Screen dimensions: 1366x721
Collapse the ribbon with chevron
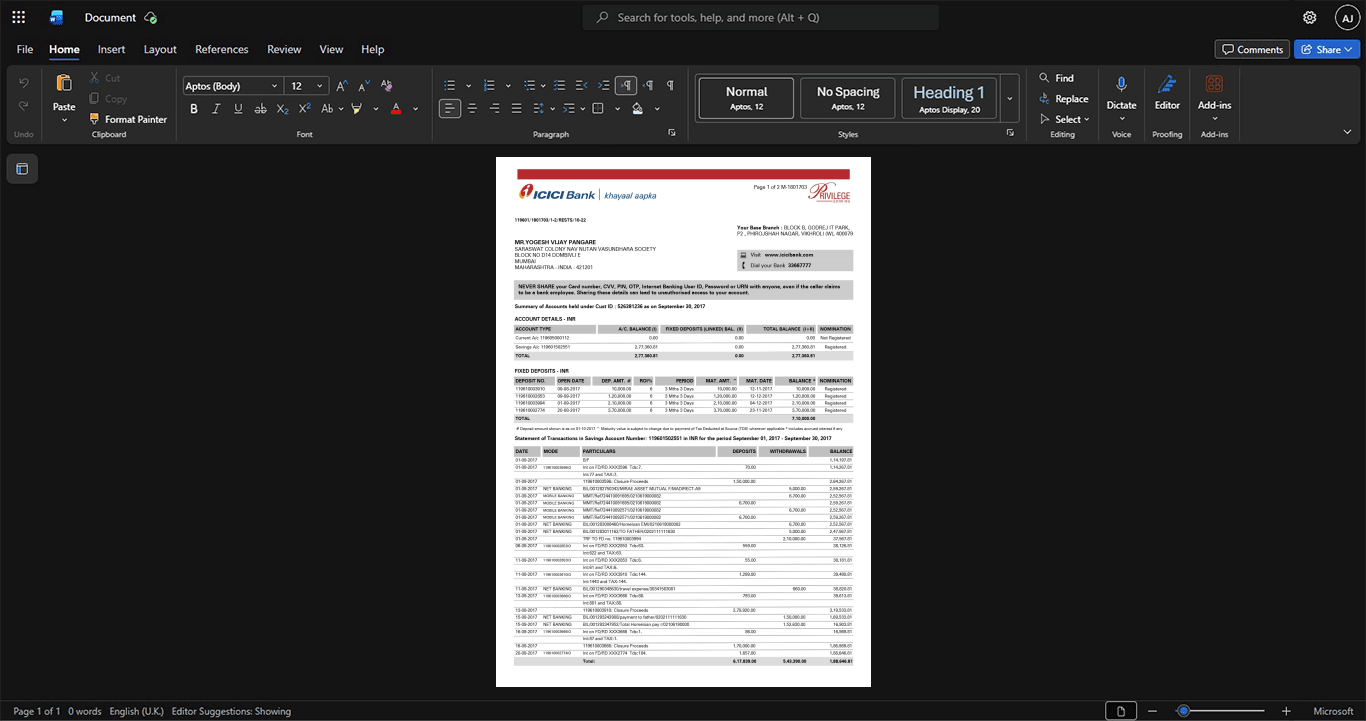click(1347, 132)
